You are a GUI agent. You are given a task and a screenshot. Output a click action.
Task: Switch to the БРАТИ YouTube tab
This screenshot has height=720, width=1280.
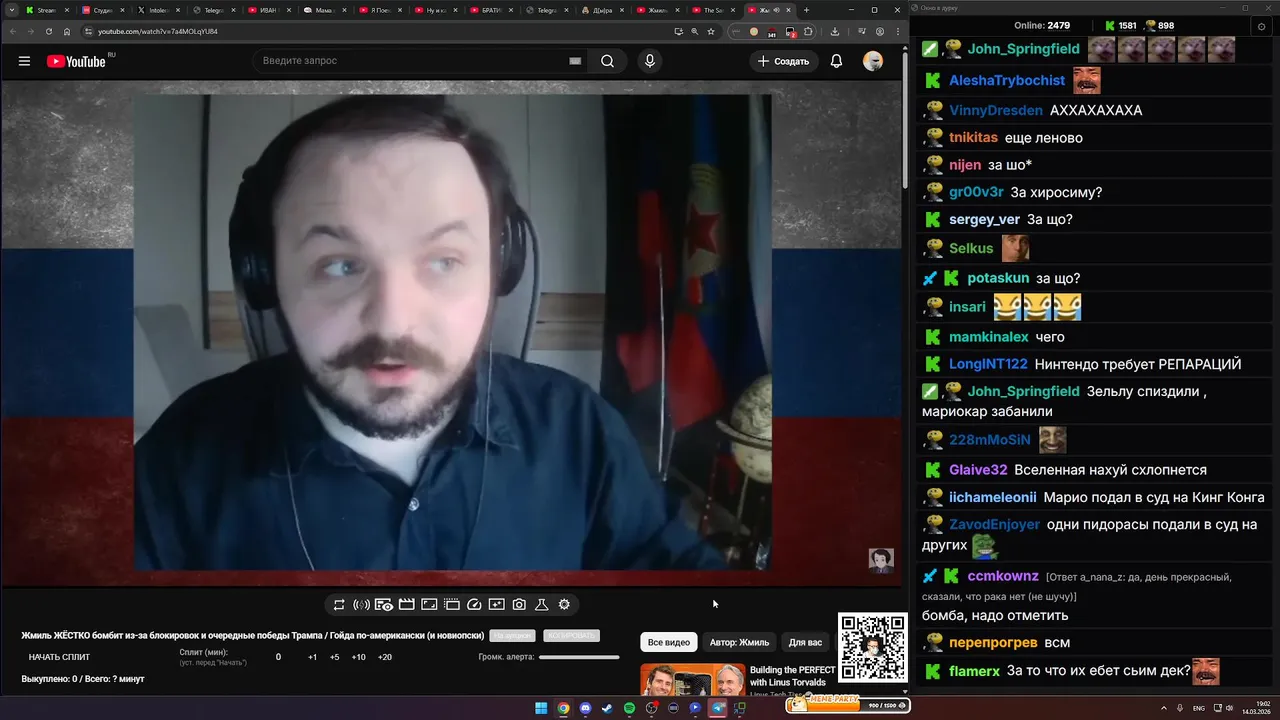[x=492, y=10]
